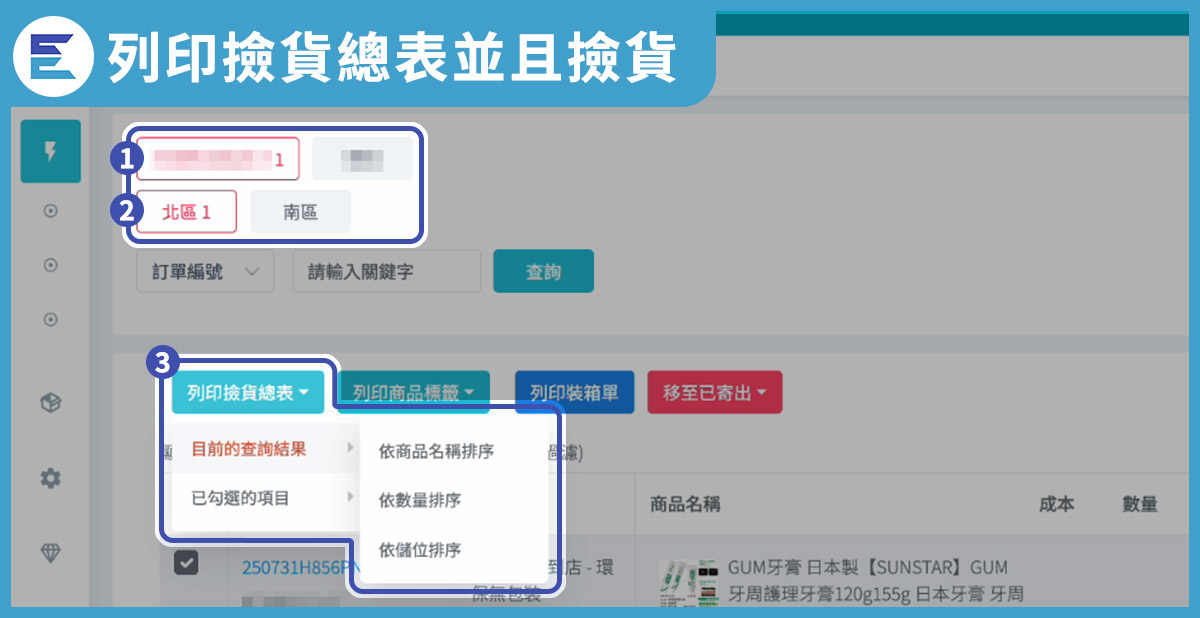This screenshot has width=1200, height=618.
Task: Uncheck the checkbox on order row 250731H856P
Action: [186, 564]
